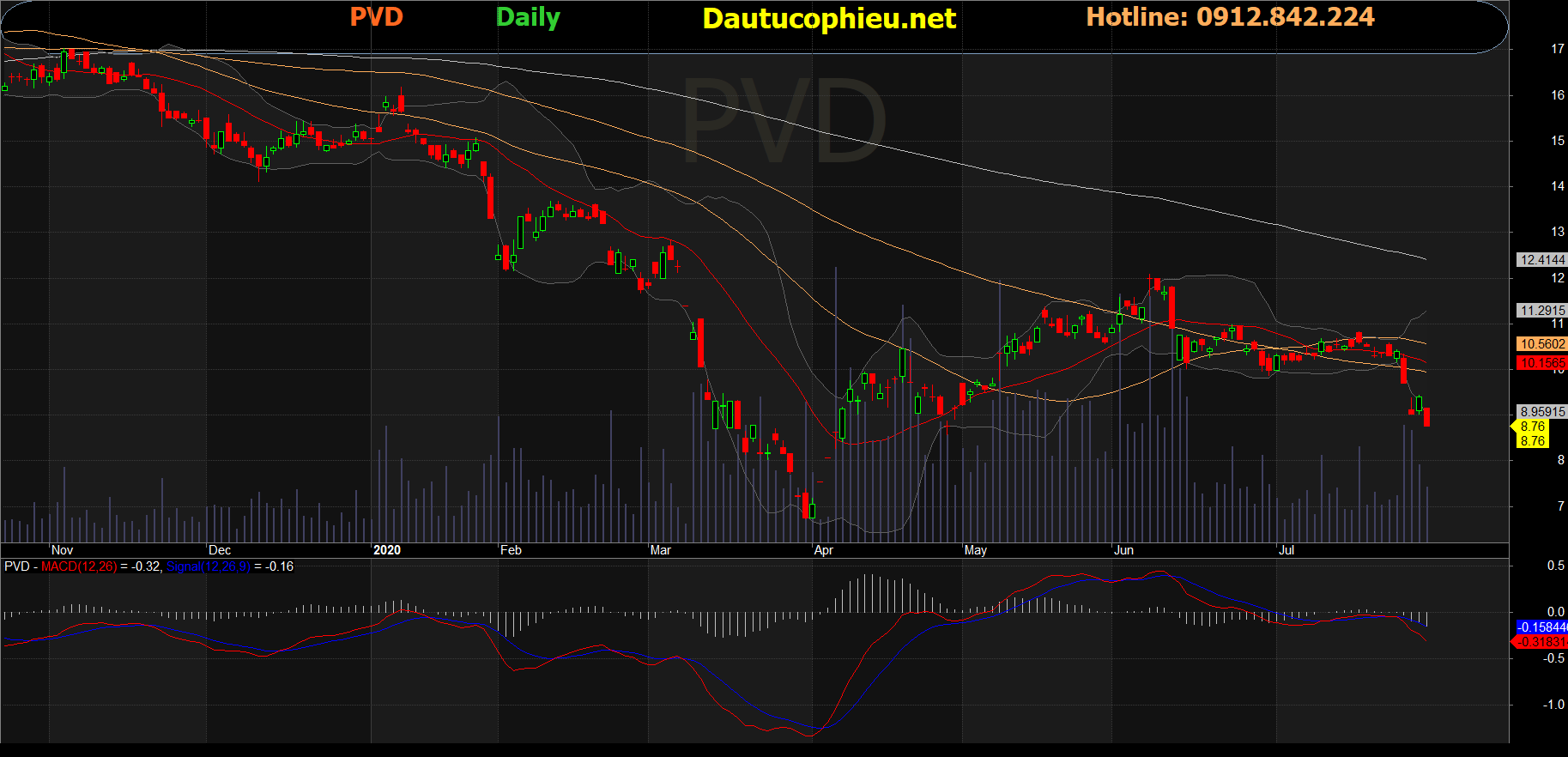Select the blue Signal indicator label
The width and height of the screenshot is (1568, 757).
pyautogui.click(x=208, y=566)
